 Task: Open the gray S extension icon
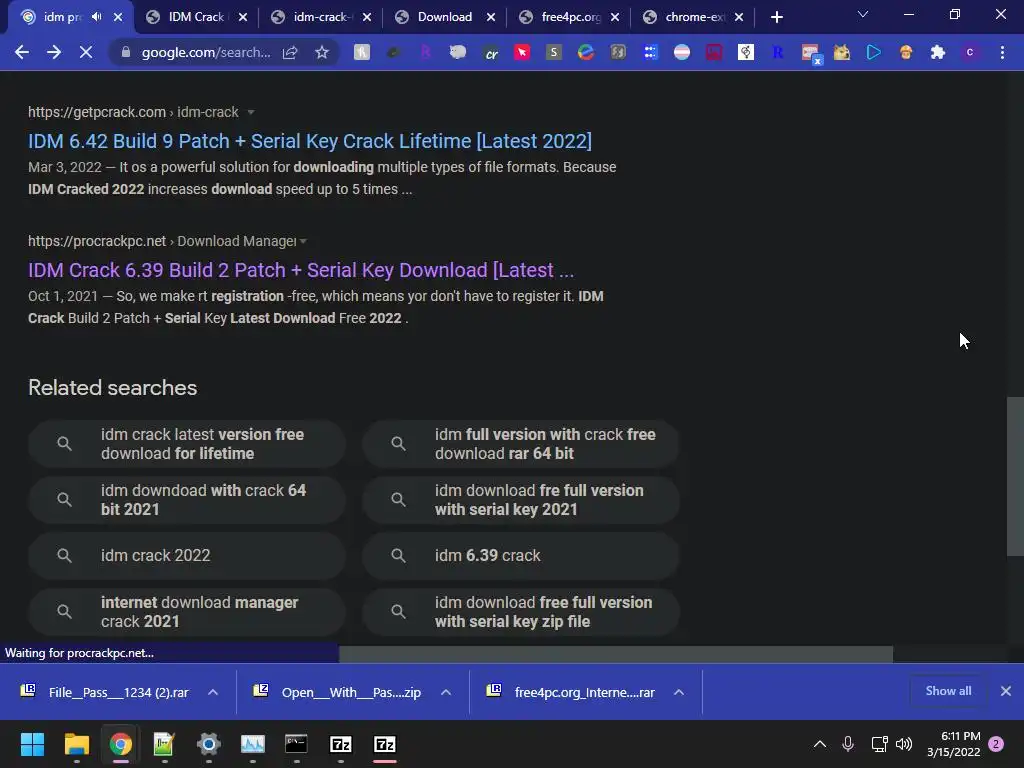point(554,52)
